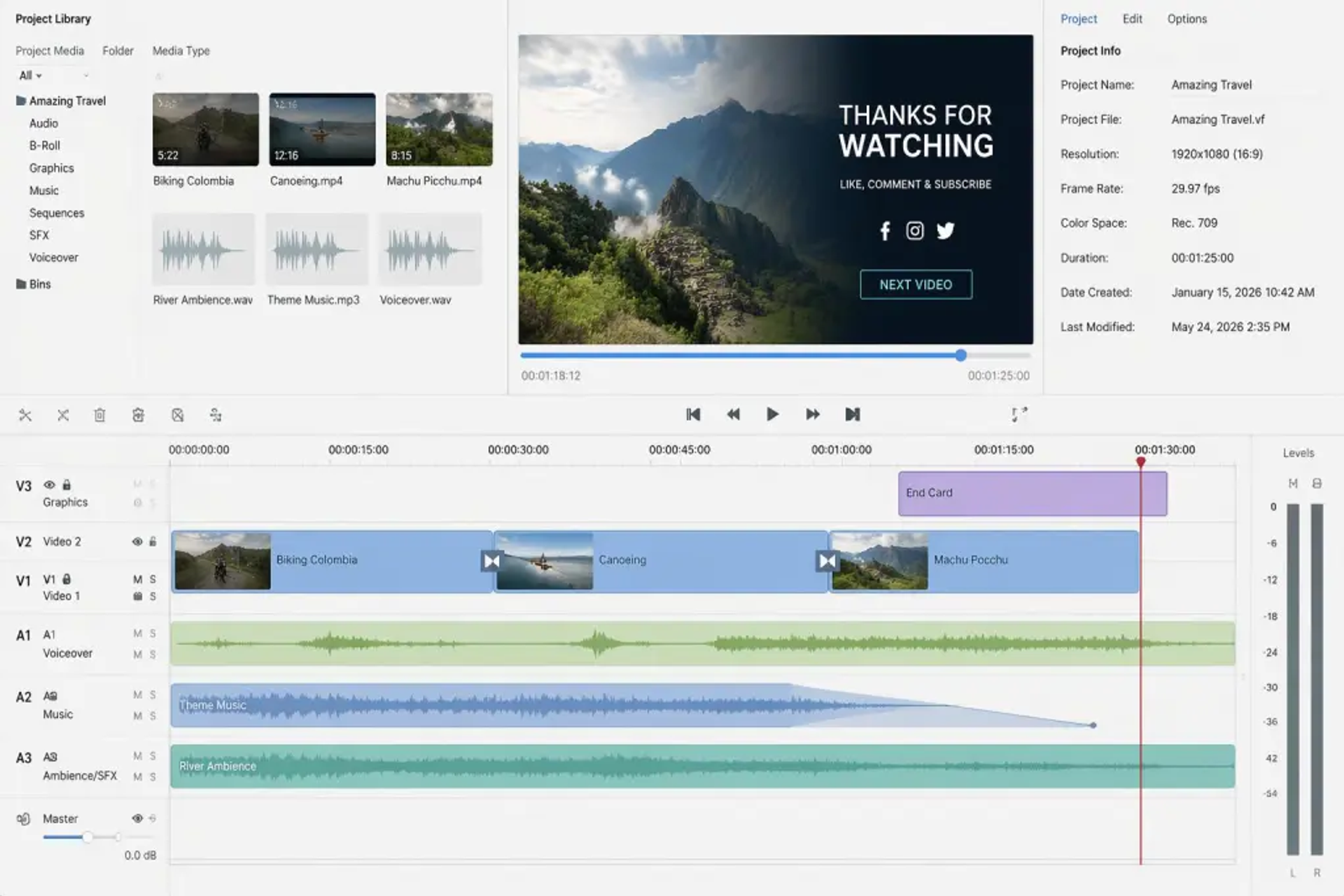The height and width of the screenshot is (896, 1344).
Task: Click the red playhead marker on timeline ruler
Action: coord(1141,462)
